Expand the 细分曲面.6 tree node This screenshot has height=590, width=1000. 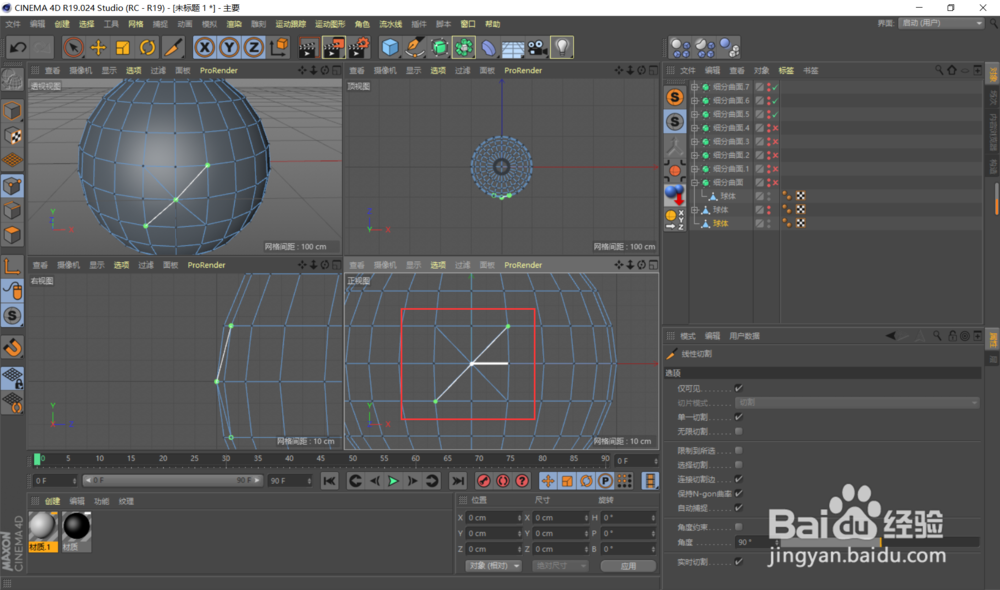pyautogui.click(x=695, y=101)
